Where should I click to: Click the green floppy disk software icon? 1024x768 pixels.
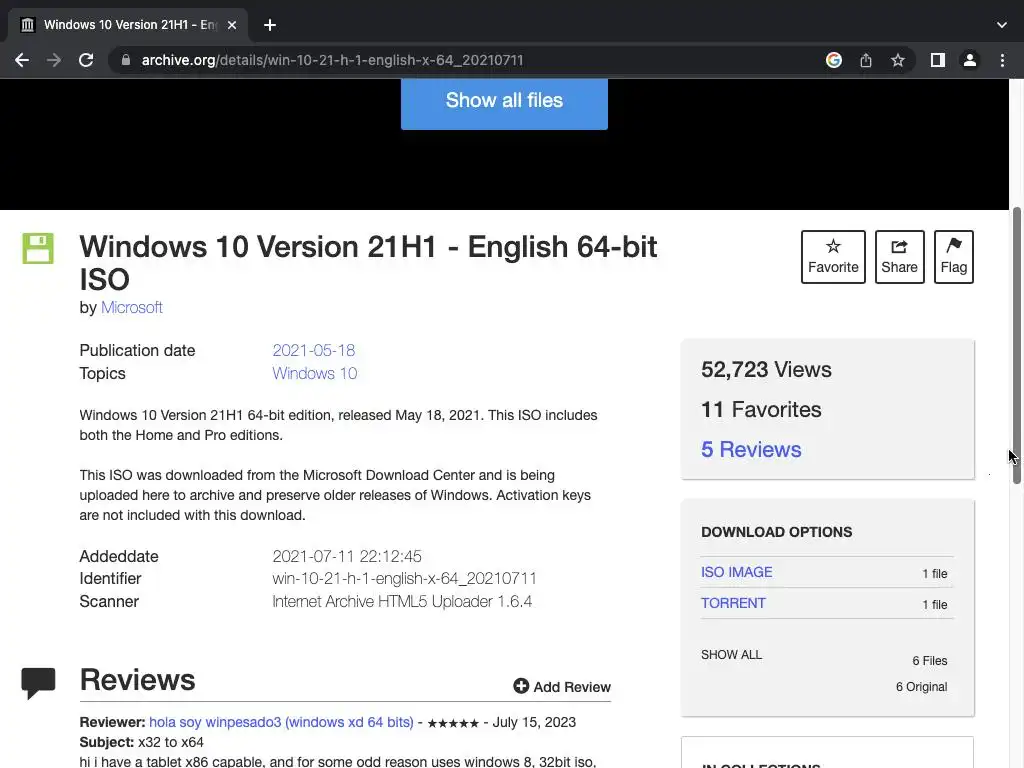(38, 248)
